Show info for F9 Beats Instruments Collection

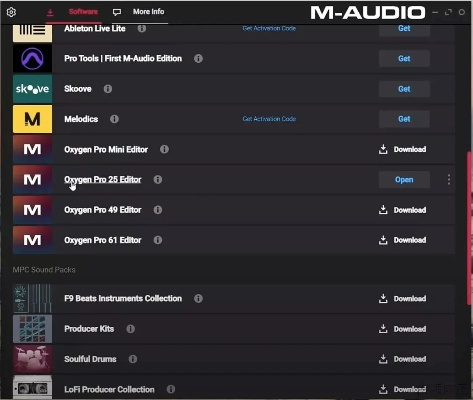(198, 298)
